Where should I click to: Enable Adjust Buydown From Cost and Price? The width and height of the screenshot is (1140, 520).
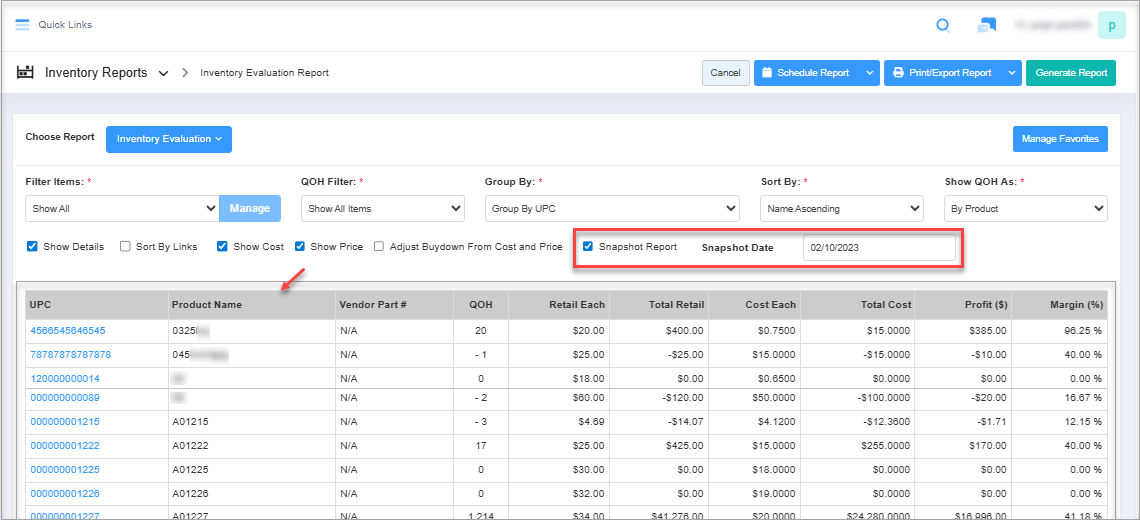[x=379, y=246]
